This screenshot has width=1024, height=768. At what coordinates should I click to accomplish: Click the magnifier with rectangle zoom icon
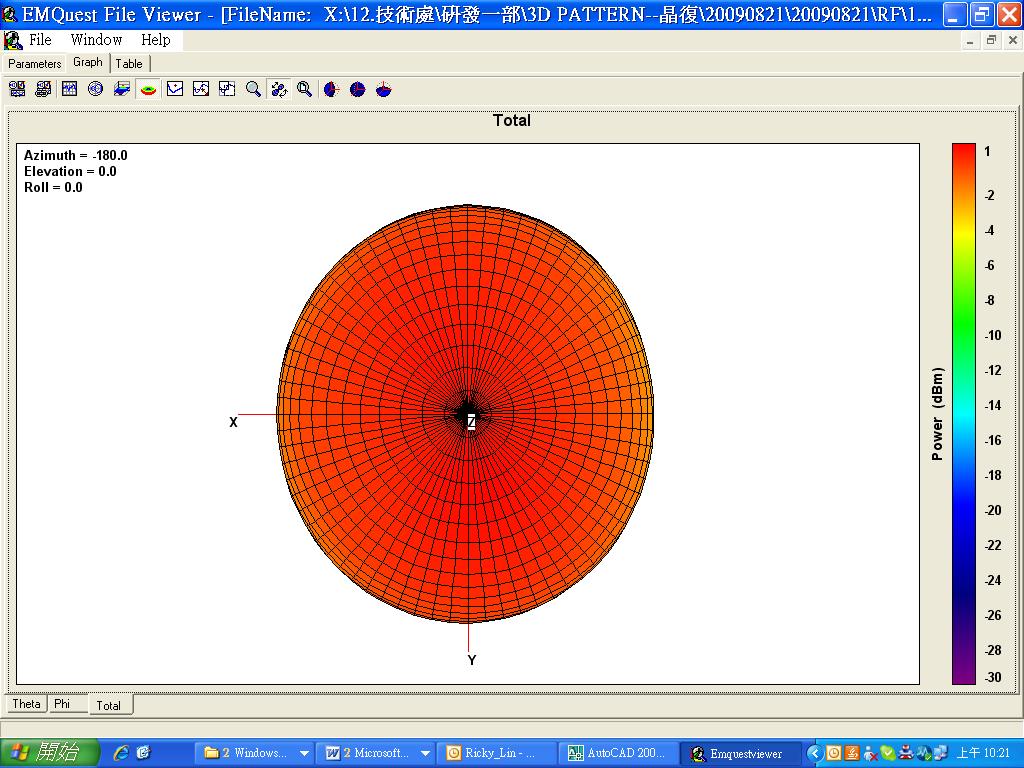point(304,89)
